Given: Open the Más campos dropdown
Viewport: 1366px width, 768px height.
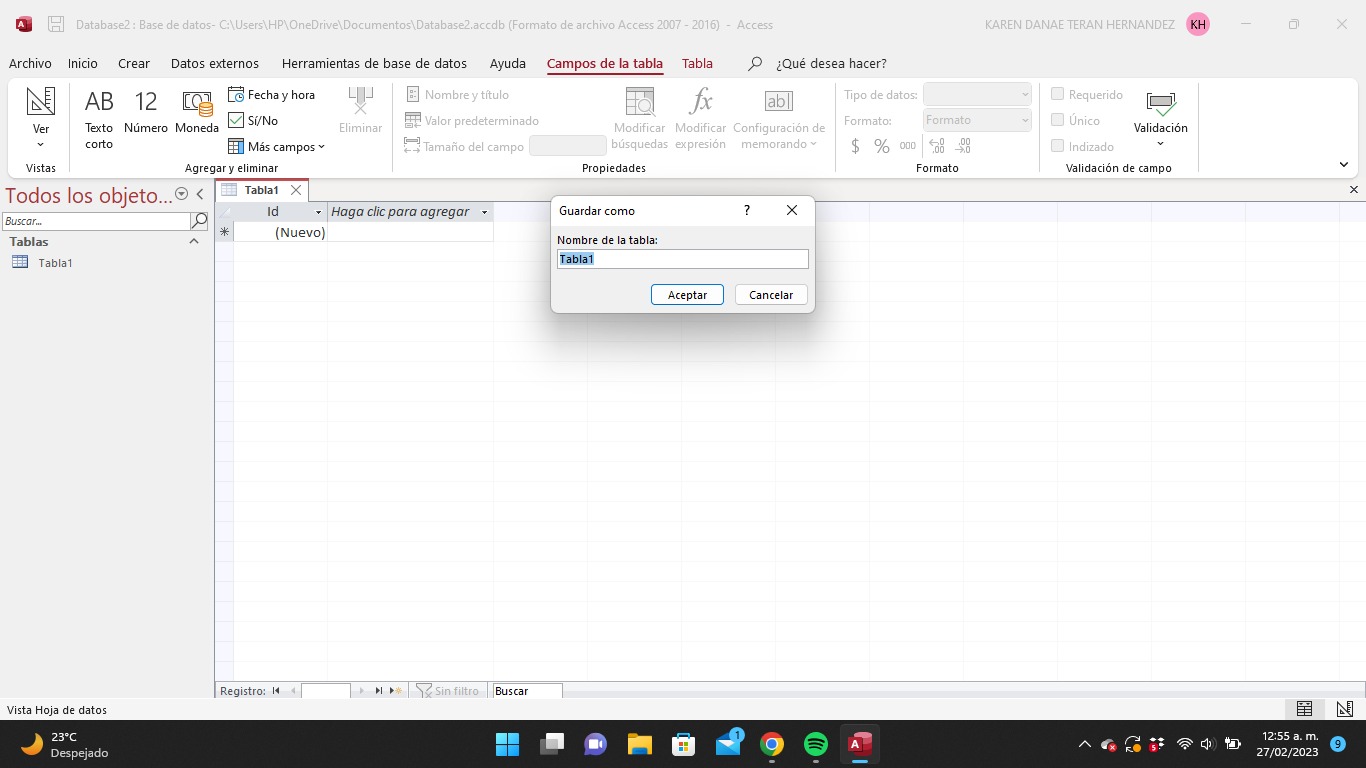Looking at the screenshot, I should (277, 147).
